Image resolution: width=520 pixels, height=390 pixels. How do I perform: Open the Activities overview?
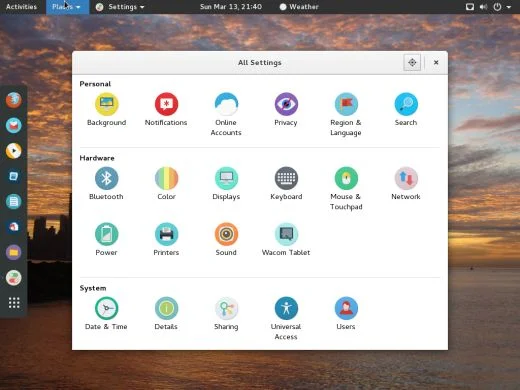tap(21, 7)
